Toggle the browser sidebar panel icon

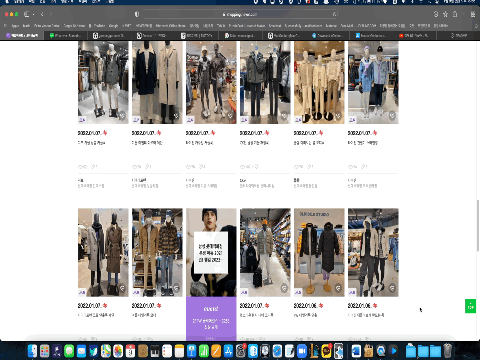click(x=27, y=14)
